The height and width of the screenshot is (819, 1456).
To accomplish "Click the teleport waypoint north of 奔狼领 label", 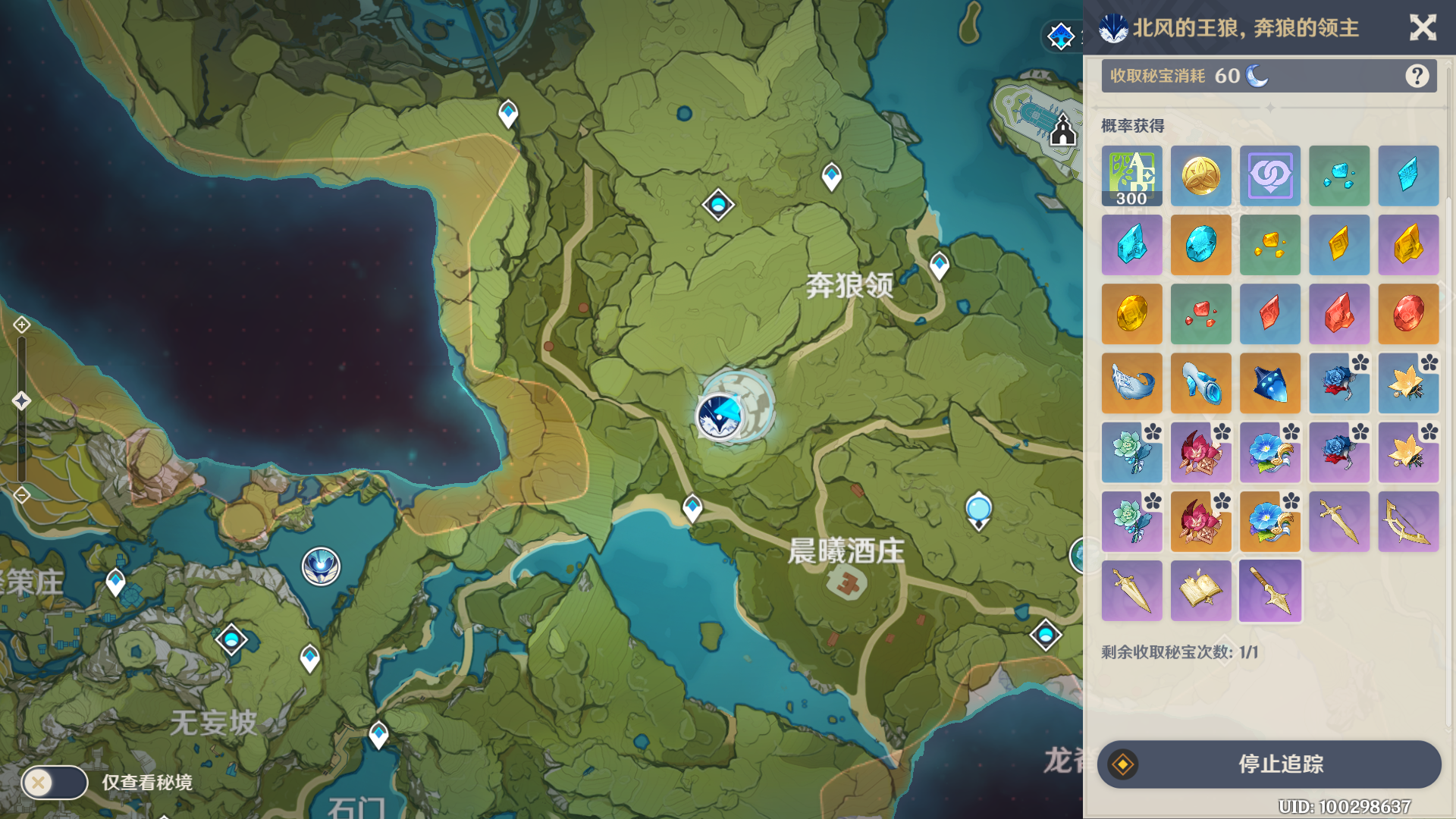I will coord(832,177).
